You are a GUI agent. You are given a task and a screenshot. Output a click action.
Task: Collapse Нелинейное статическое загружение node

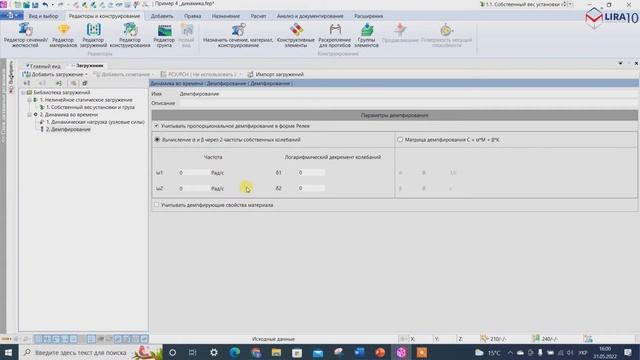tap(29, 100)
